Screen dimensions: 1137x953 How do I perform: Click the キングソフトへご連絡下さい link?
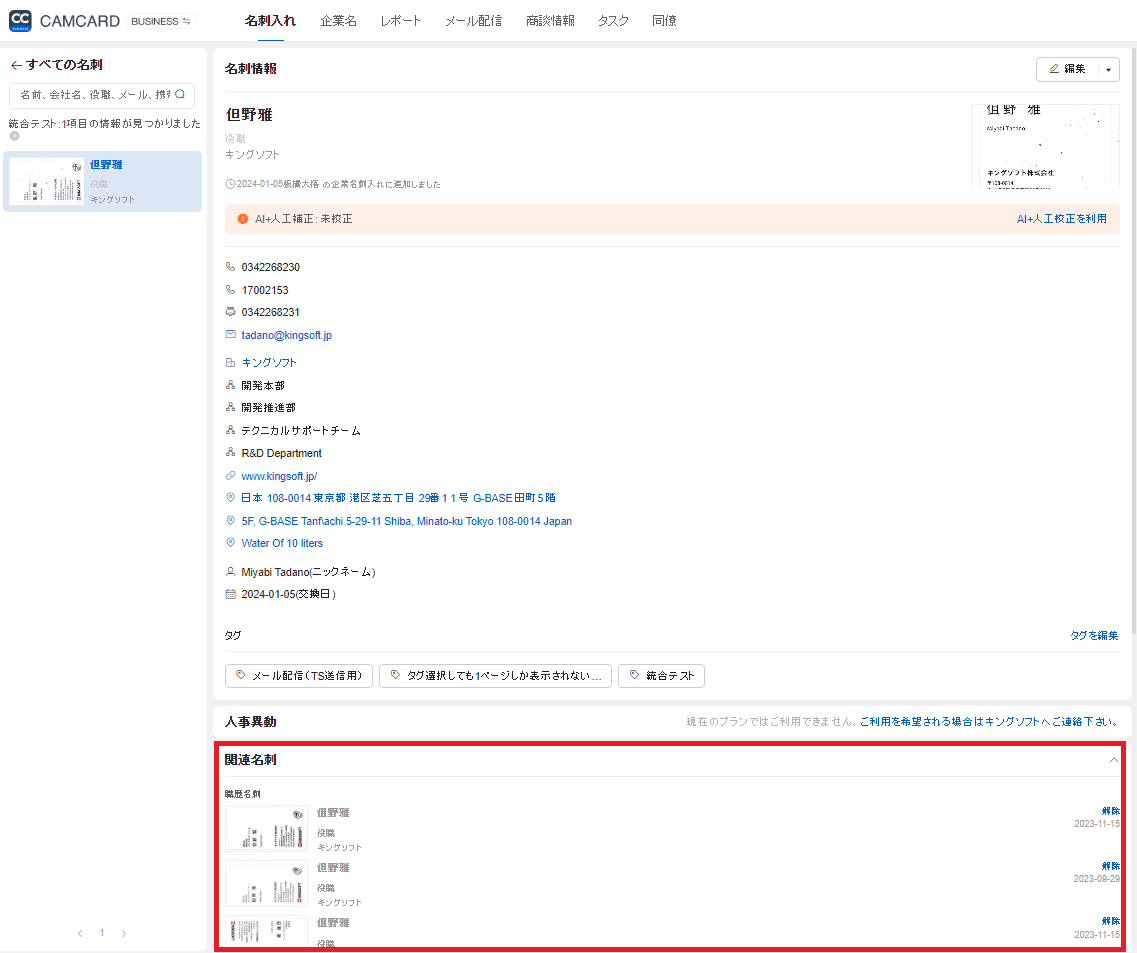tap(989, 722)
